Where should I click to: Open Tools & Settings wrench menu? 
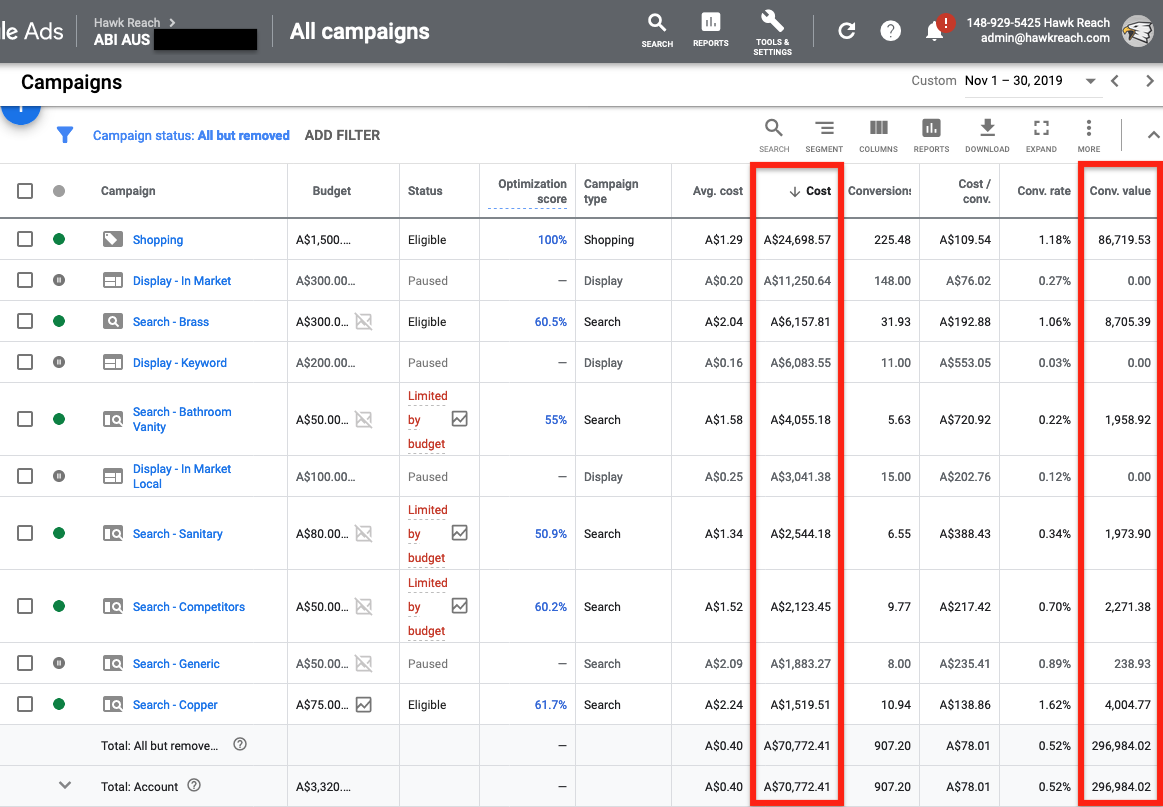tap(772, 31)
